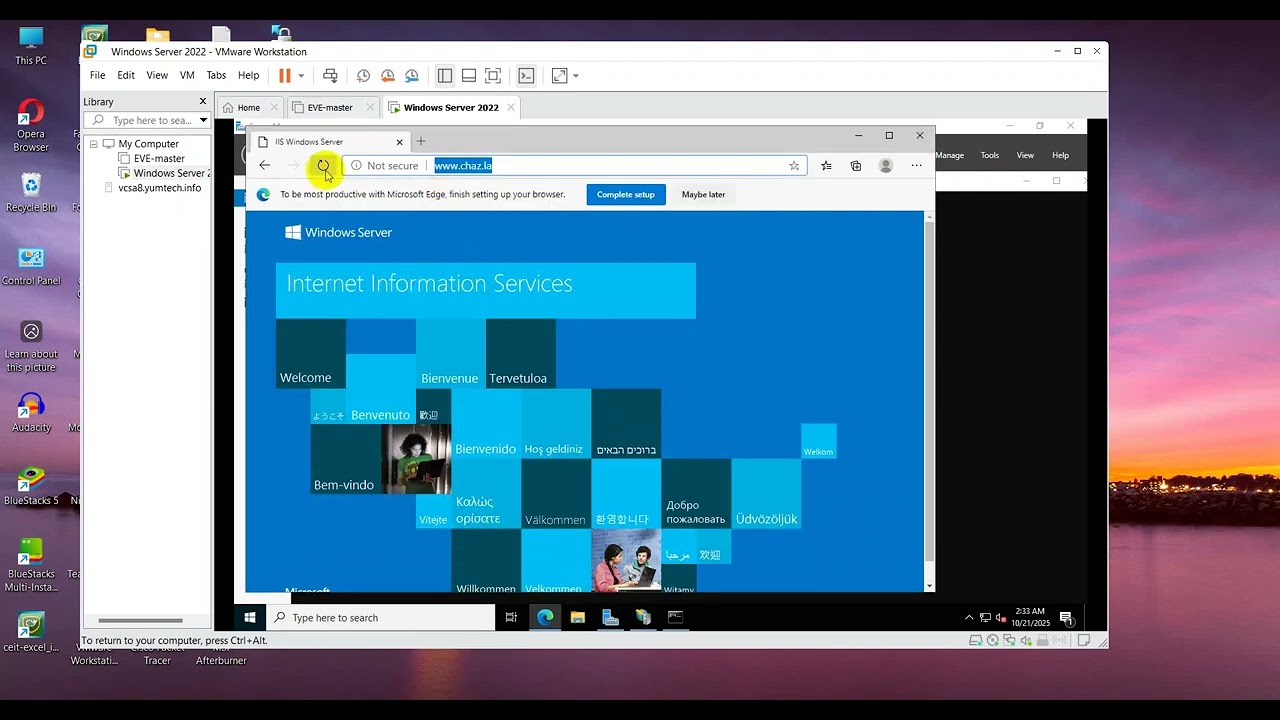Open Edge Settings and more ellipsis
Screen dimensions: 1280x720
point(916,166)
